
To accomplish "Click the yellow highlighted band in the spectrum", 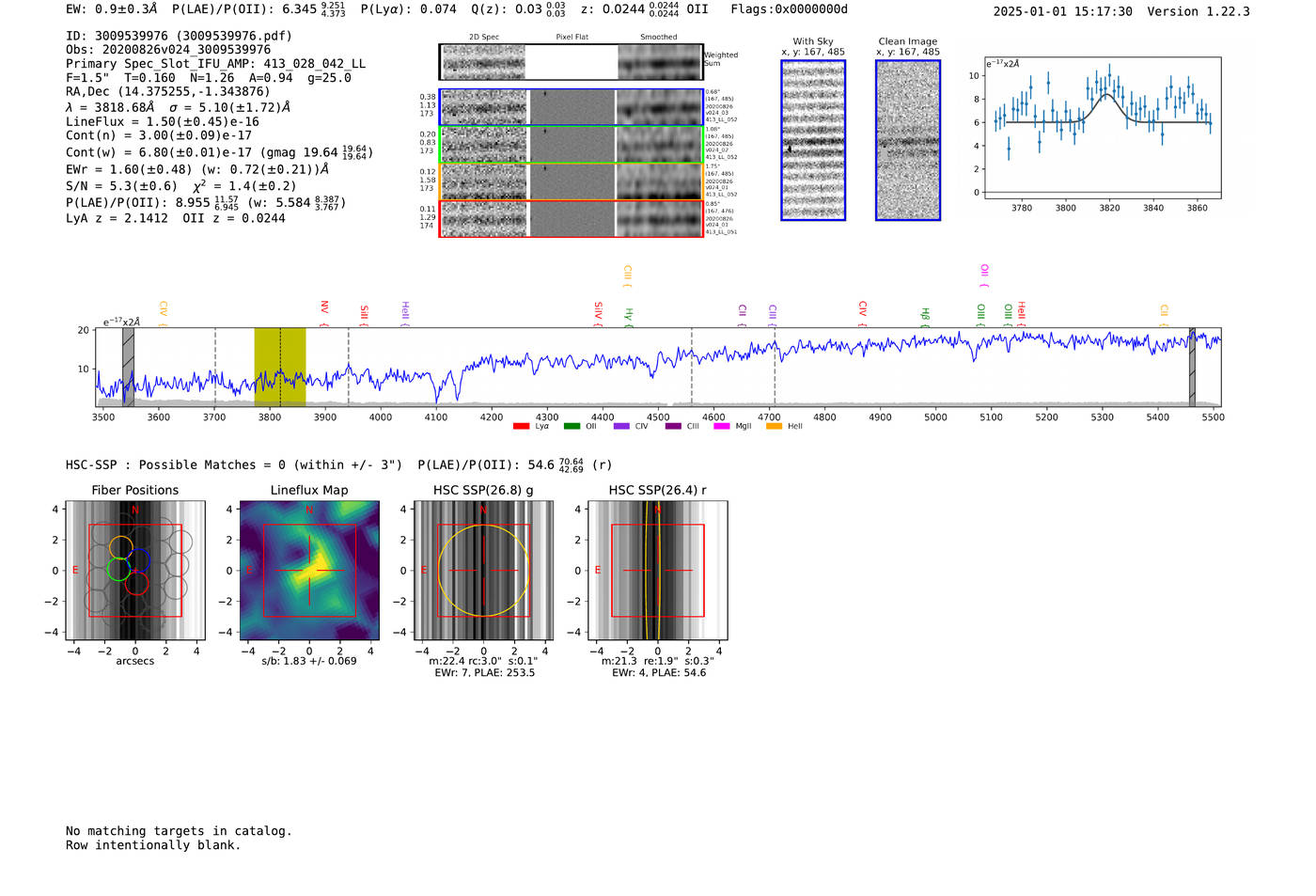I will (280, 367).
